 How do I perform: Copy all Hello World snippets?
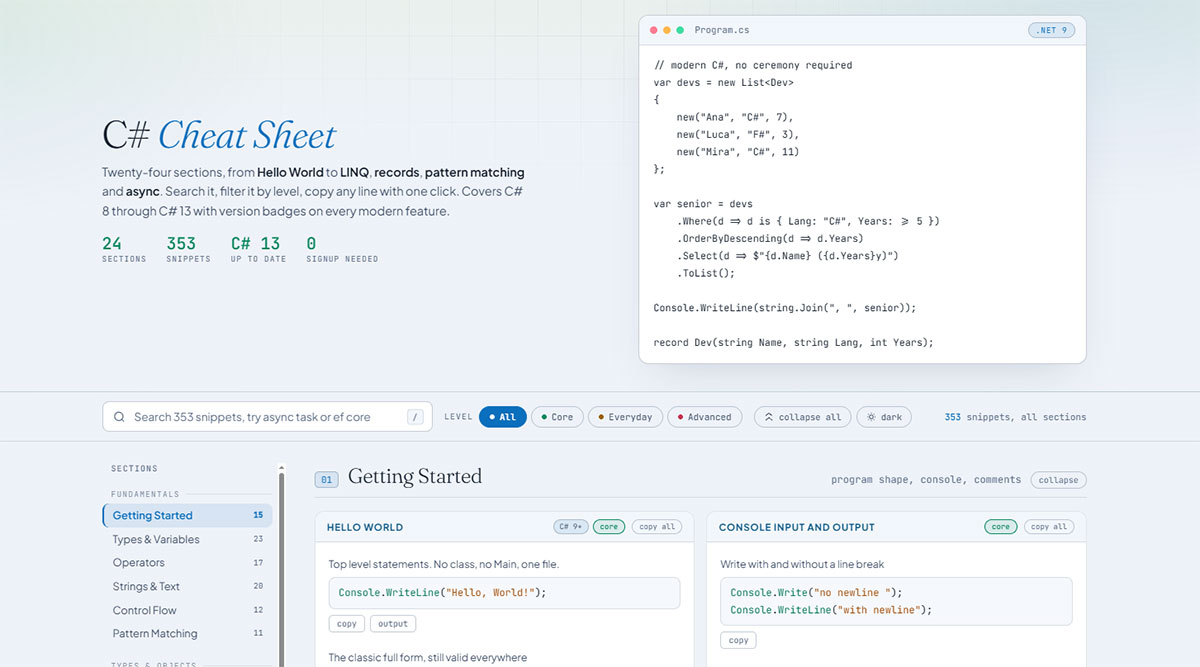point(657,526)
